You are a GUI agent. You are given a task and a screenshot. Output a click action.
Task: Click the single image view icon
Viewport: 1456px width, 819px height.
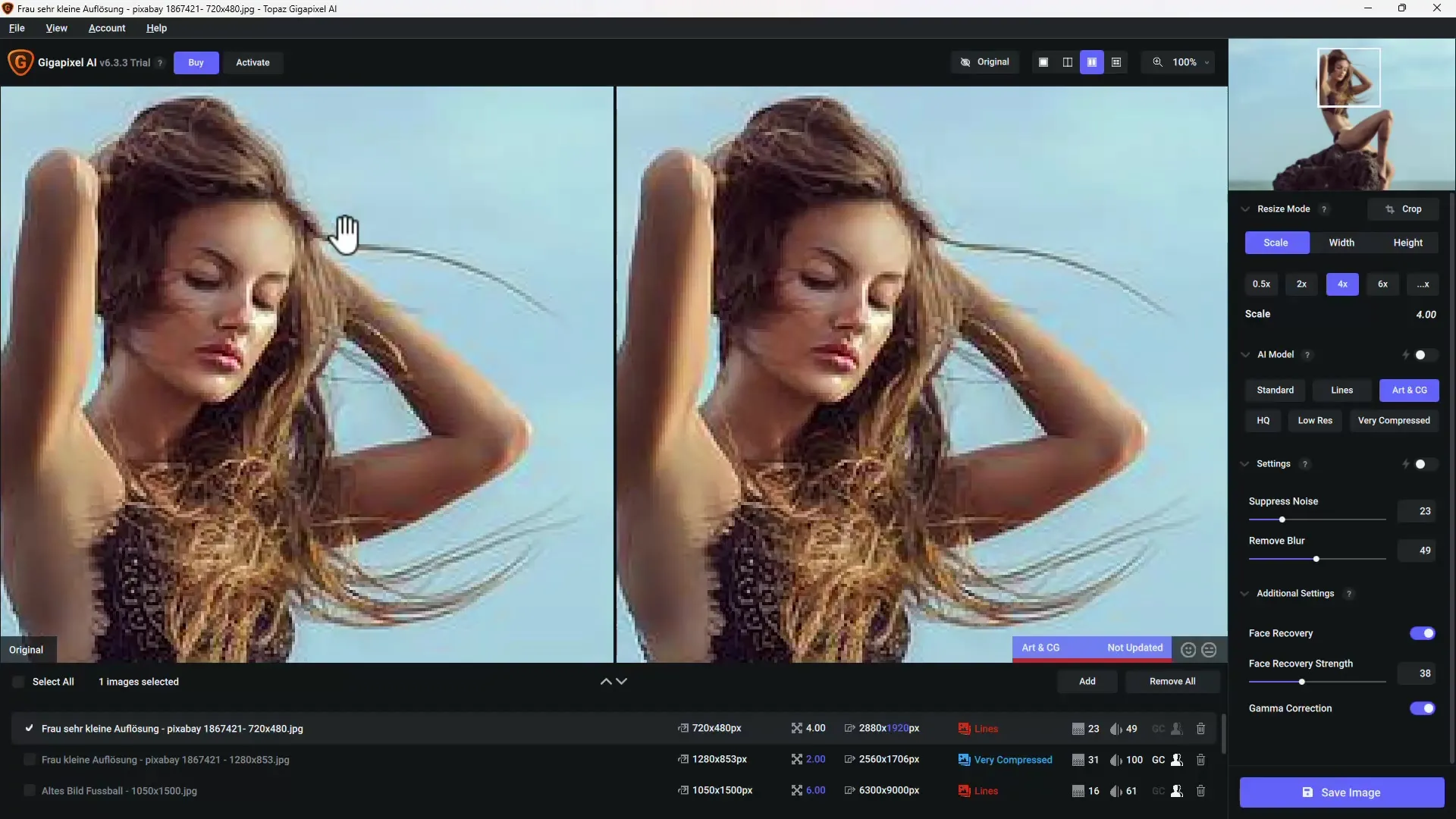pyautogui.click(x=1043, y=62)
